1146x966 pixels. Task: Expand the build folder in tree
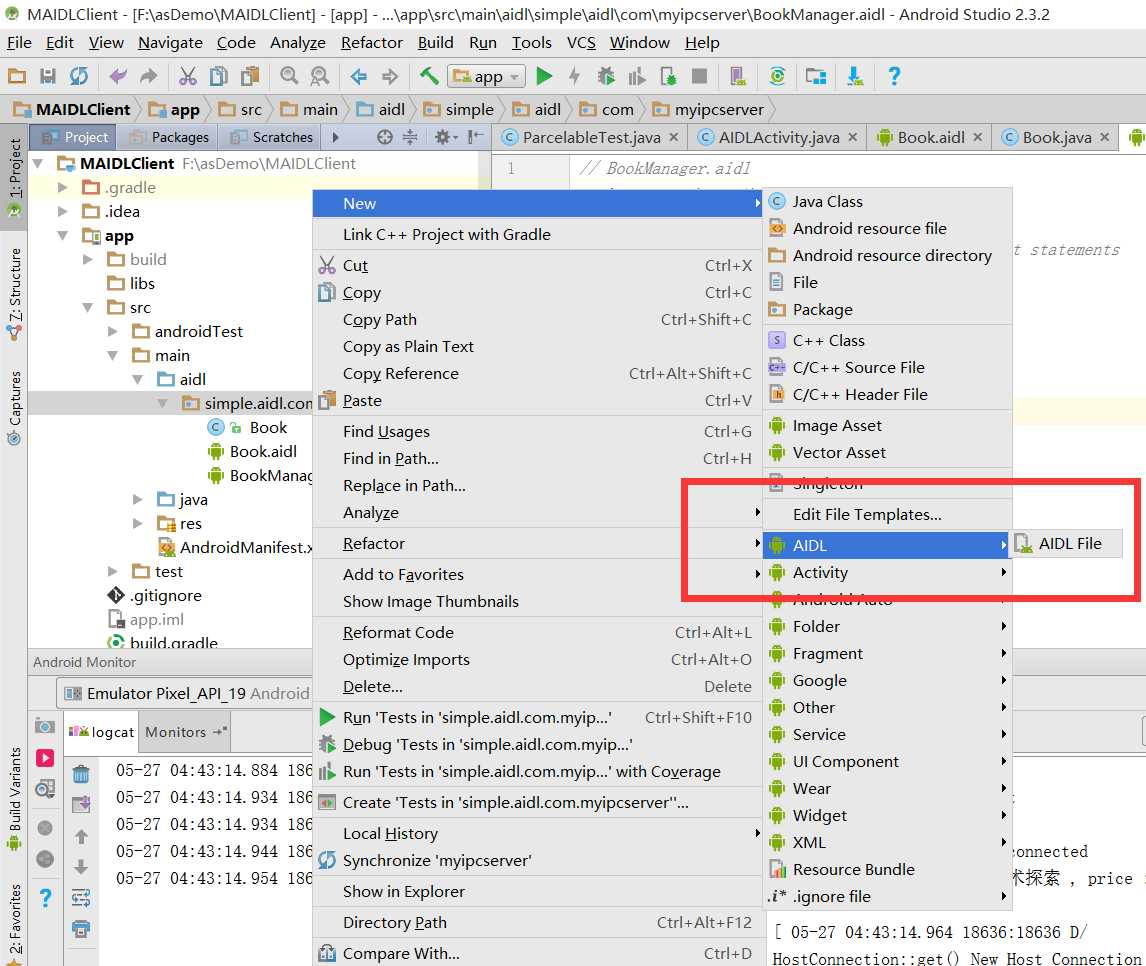(x=88, y=259)
